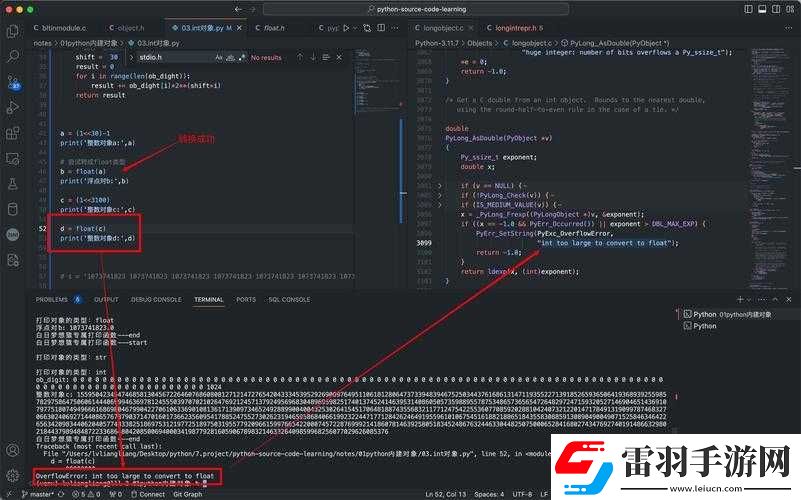
Task: Open the run button dropdown arrow
Action: pos(355,28)
